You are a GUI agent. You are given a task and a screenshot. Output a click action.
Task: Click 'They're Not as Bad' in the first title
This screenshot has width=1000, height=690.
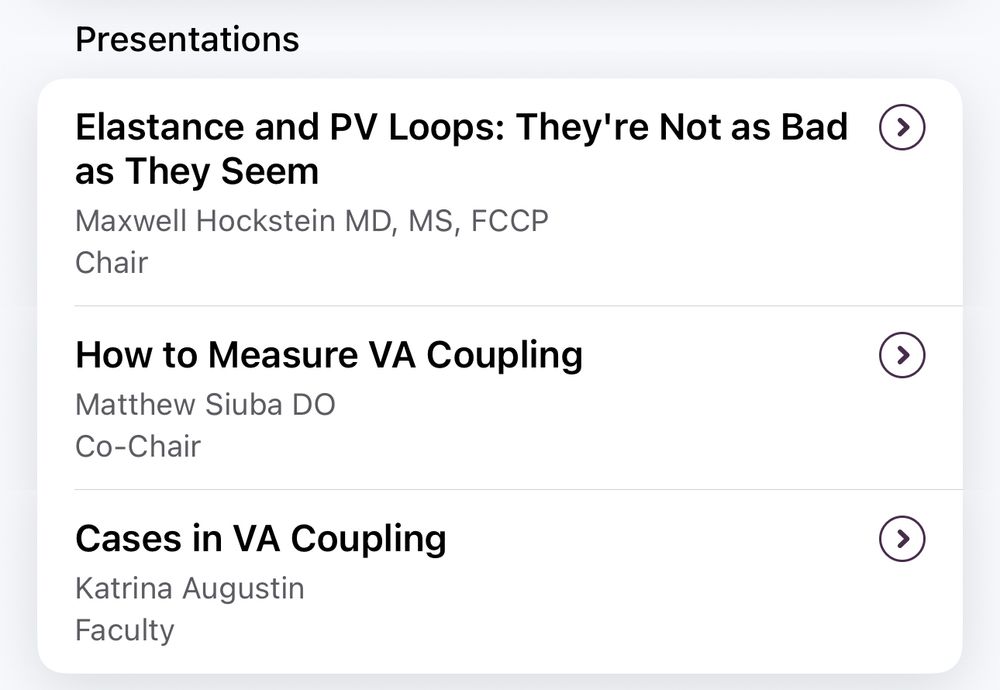(x=682, y=128)
